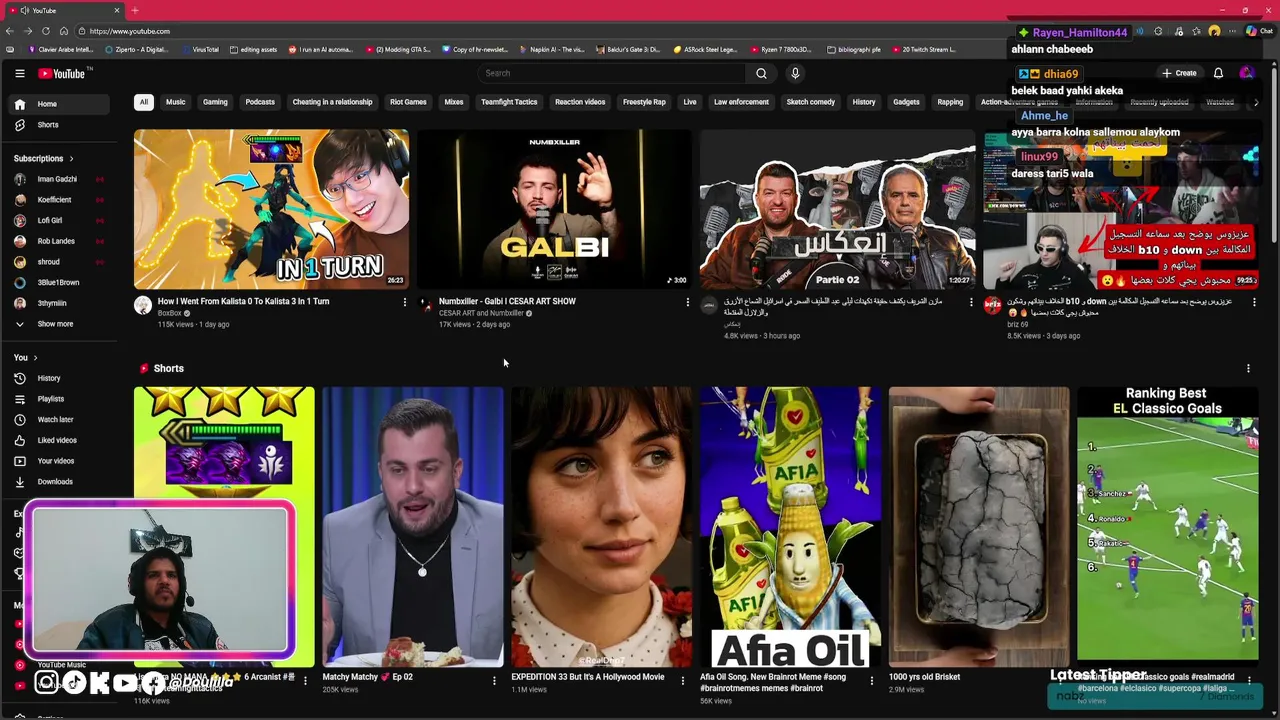The width and height of the screenshot is (1280, 720).
Task: Open a new browser tab
Action: 134,10
